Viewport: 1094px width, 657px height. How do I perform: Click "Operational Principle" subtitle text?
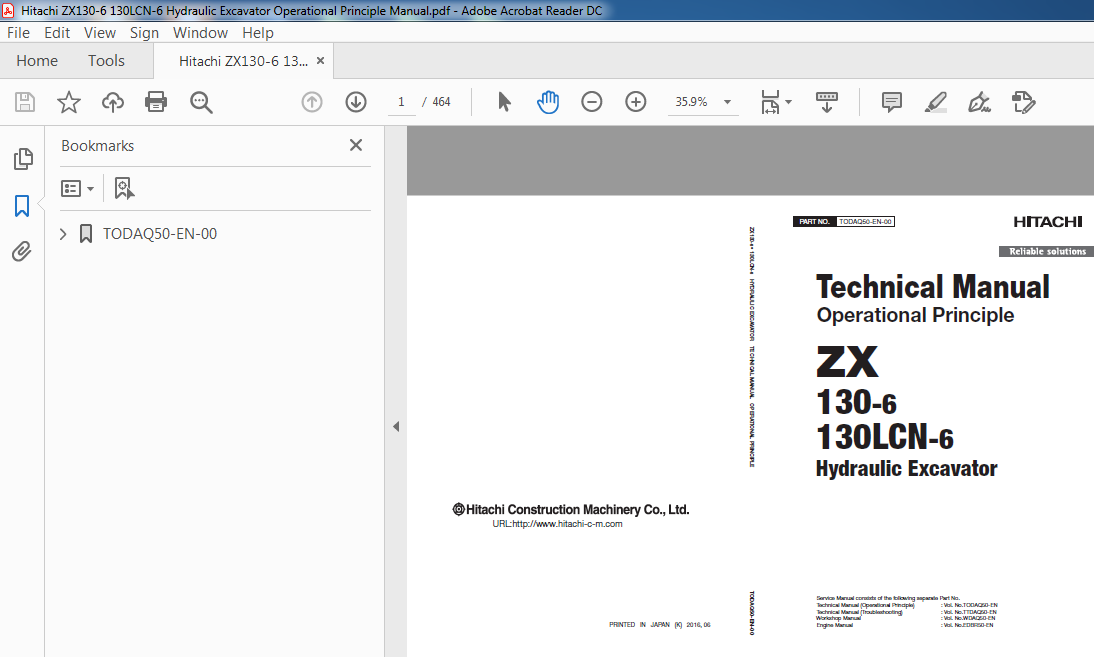[915, 315]
